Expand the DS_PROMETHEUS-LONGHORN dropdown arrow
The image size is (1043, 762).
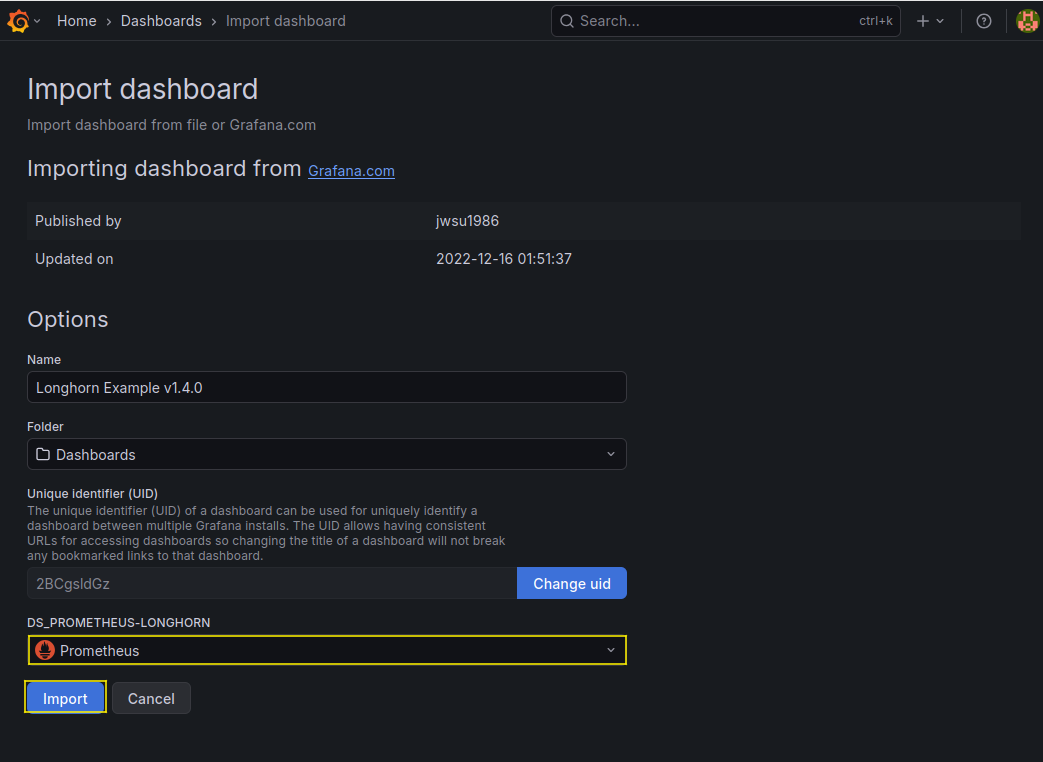[x=611, y=650]
